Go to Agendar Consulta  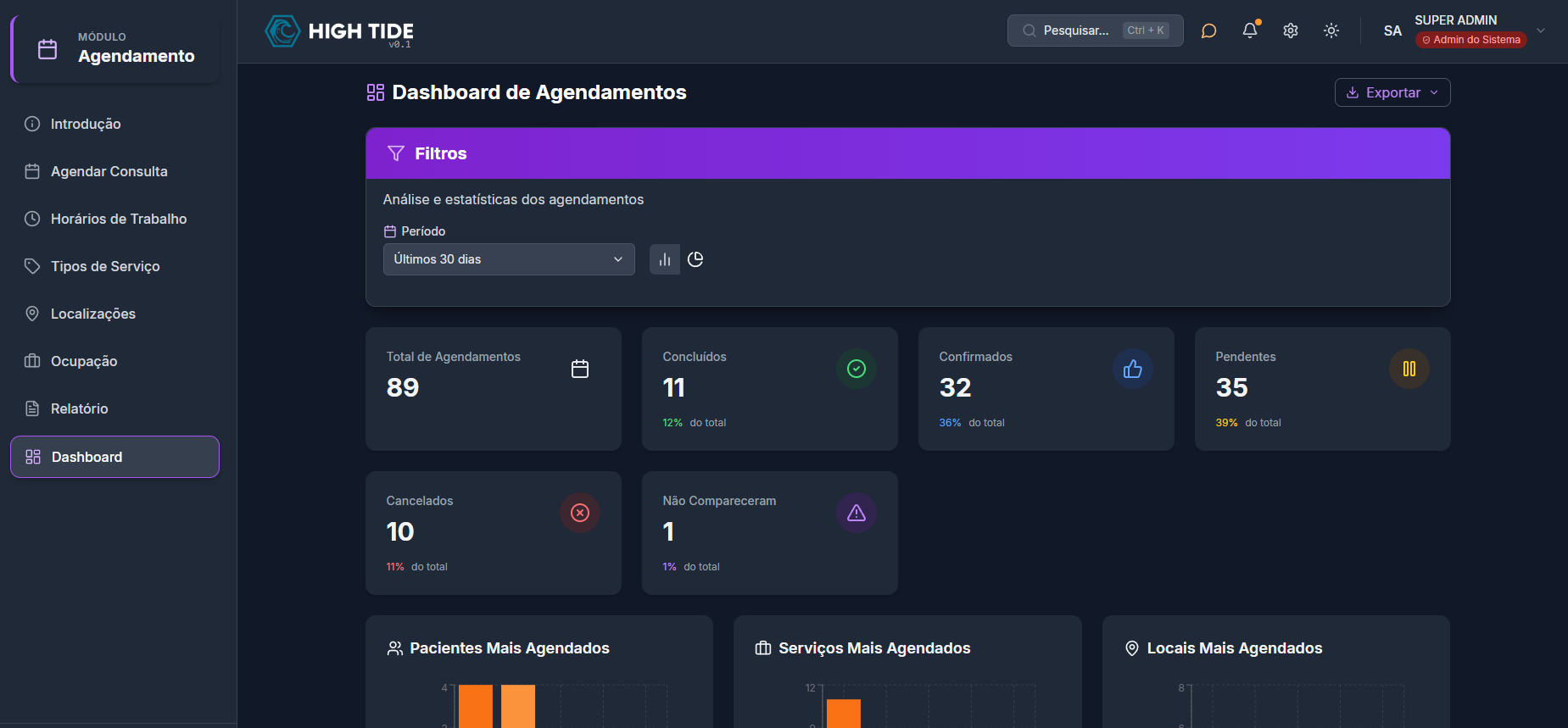[x=114, y=171]
